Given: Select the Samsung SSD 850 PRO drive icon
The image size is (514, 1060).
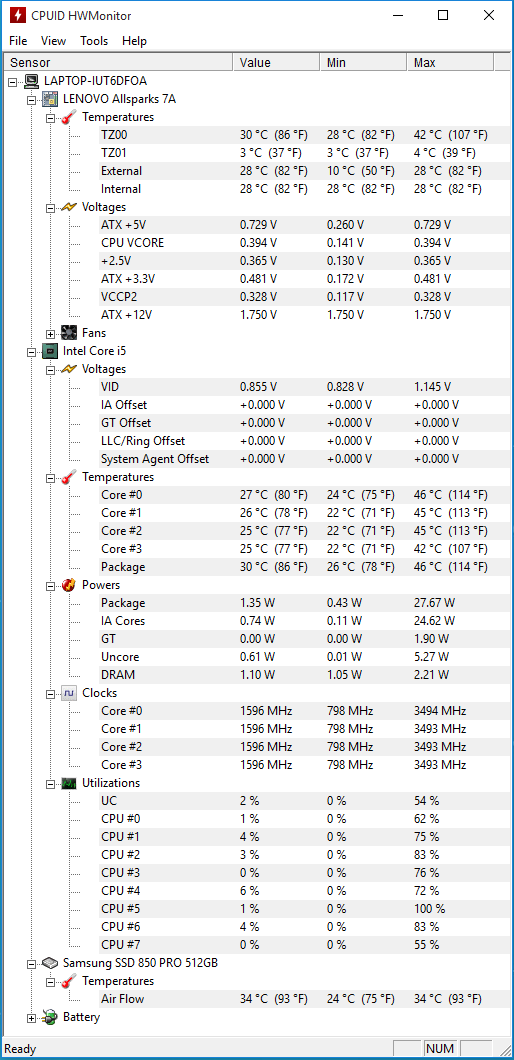Looking at the screenshot, I should [x=49, y=963].
